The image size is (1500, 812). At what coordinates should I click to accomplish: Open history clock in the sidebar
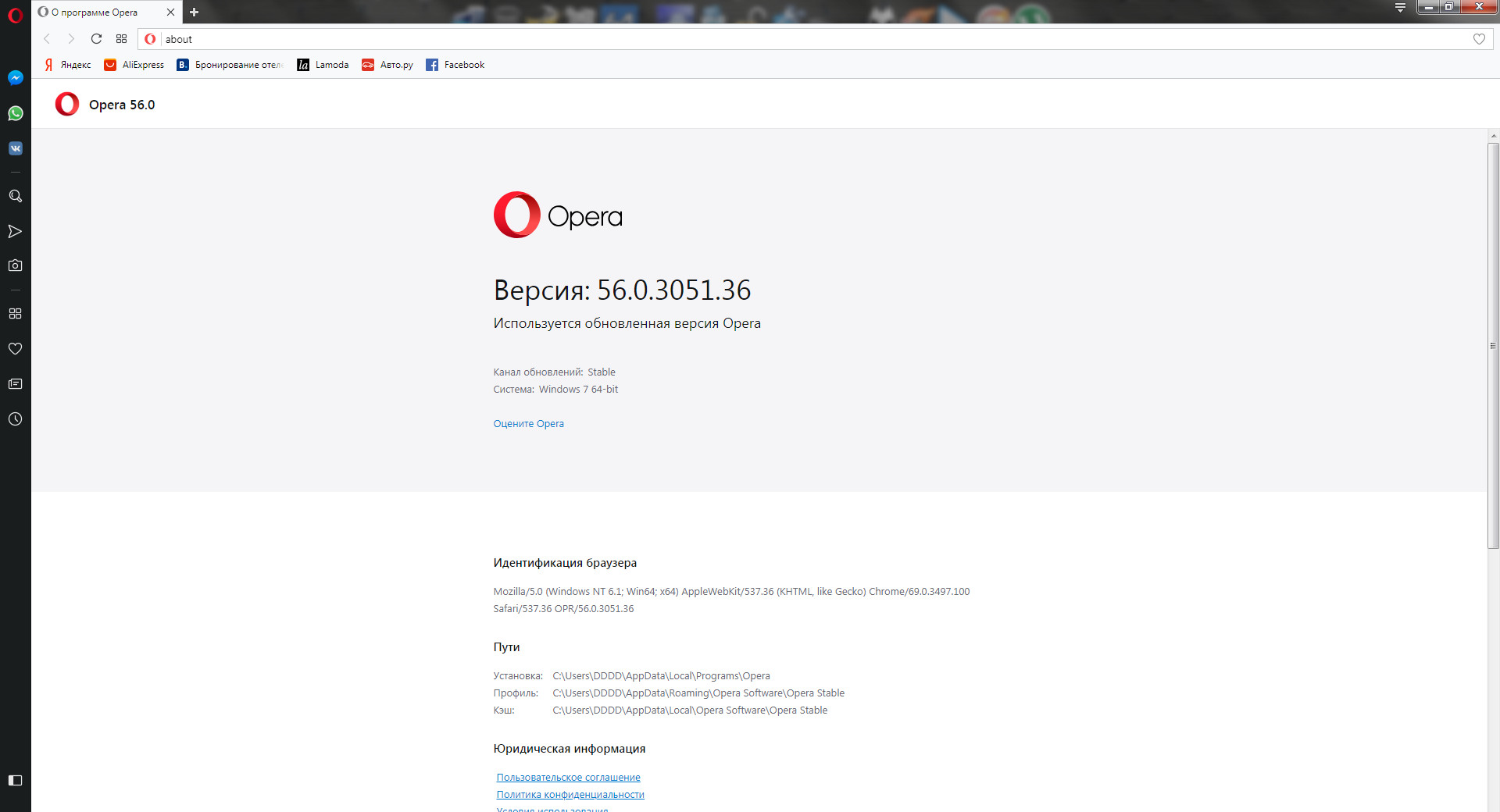point(15,419)
